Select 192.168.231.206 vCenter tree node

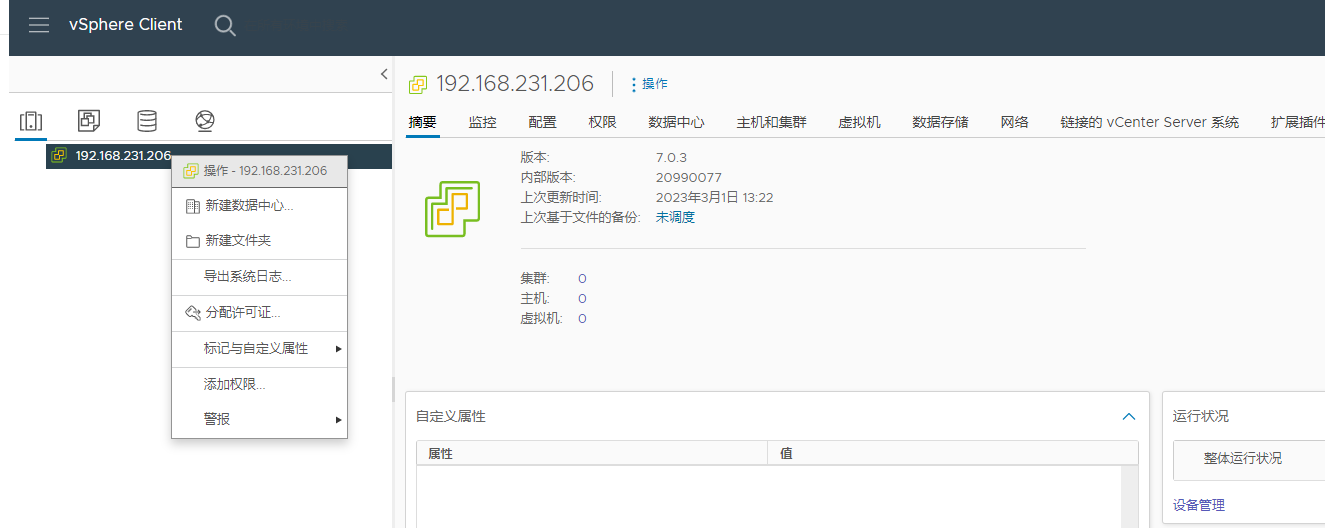pyautogui.click(x=218, y=155)
